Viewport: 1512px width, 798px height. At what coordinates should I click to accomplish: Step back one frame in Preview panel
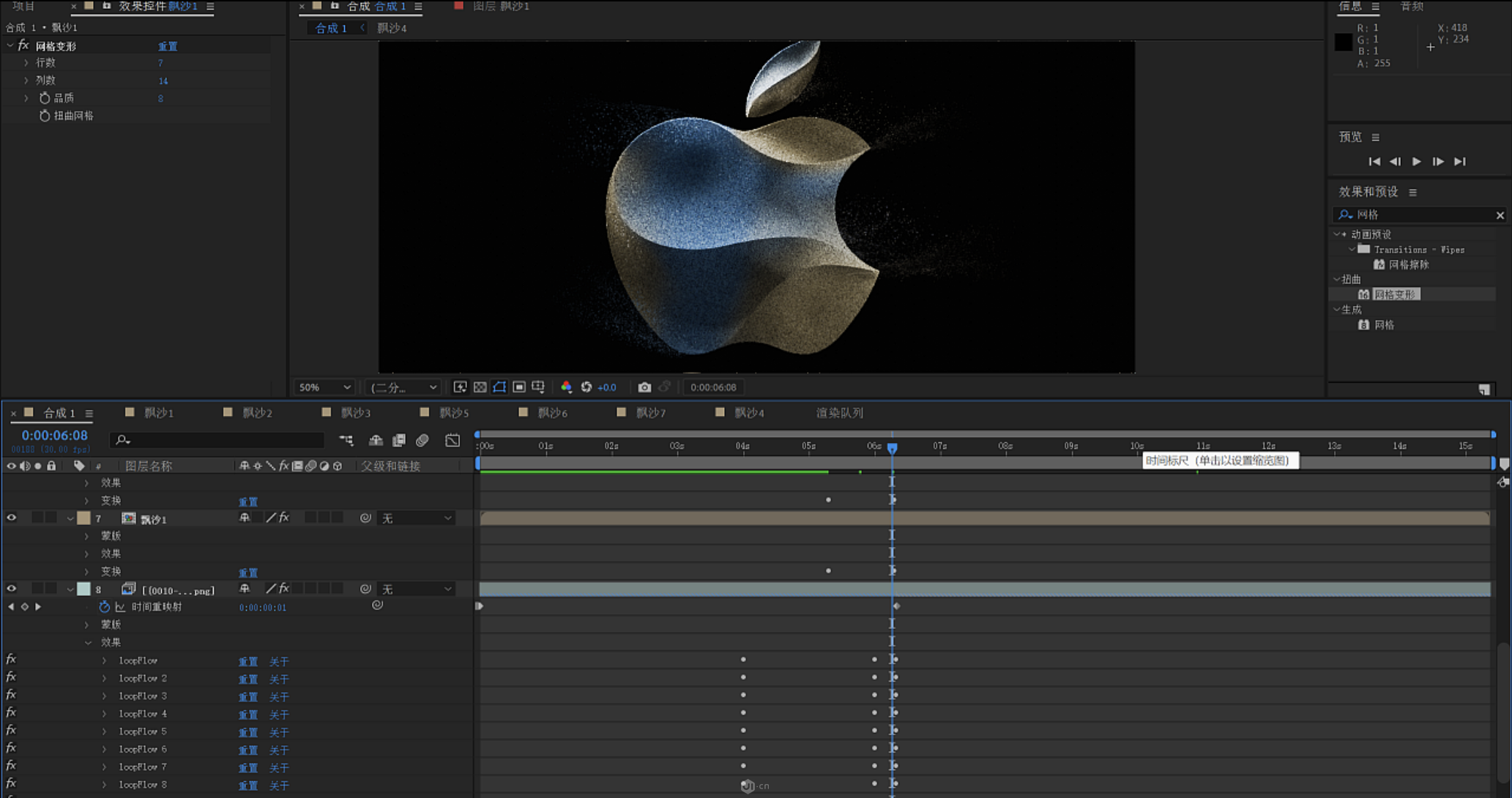(1395, 161)
